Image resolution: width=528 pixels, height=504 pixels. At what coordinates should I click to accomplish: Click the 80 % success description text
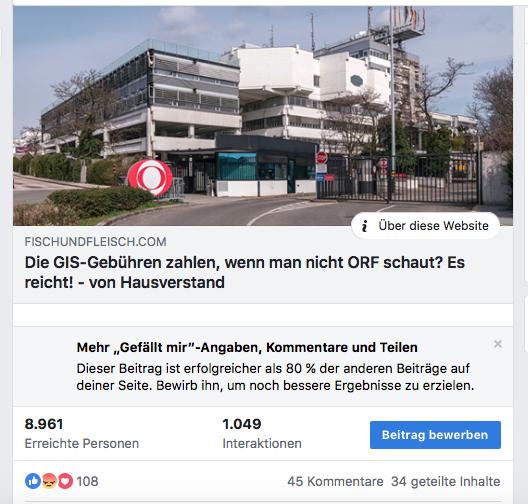(x=275, y=377)
